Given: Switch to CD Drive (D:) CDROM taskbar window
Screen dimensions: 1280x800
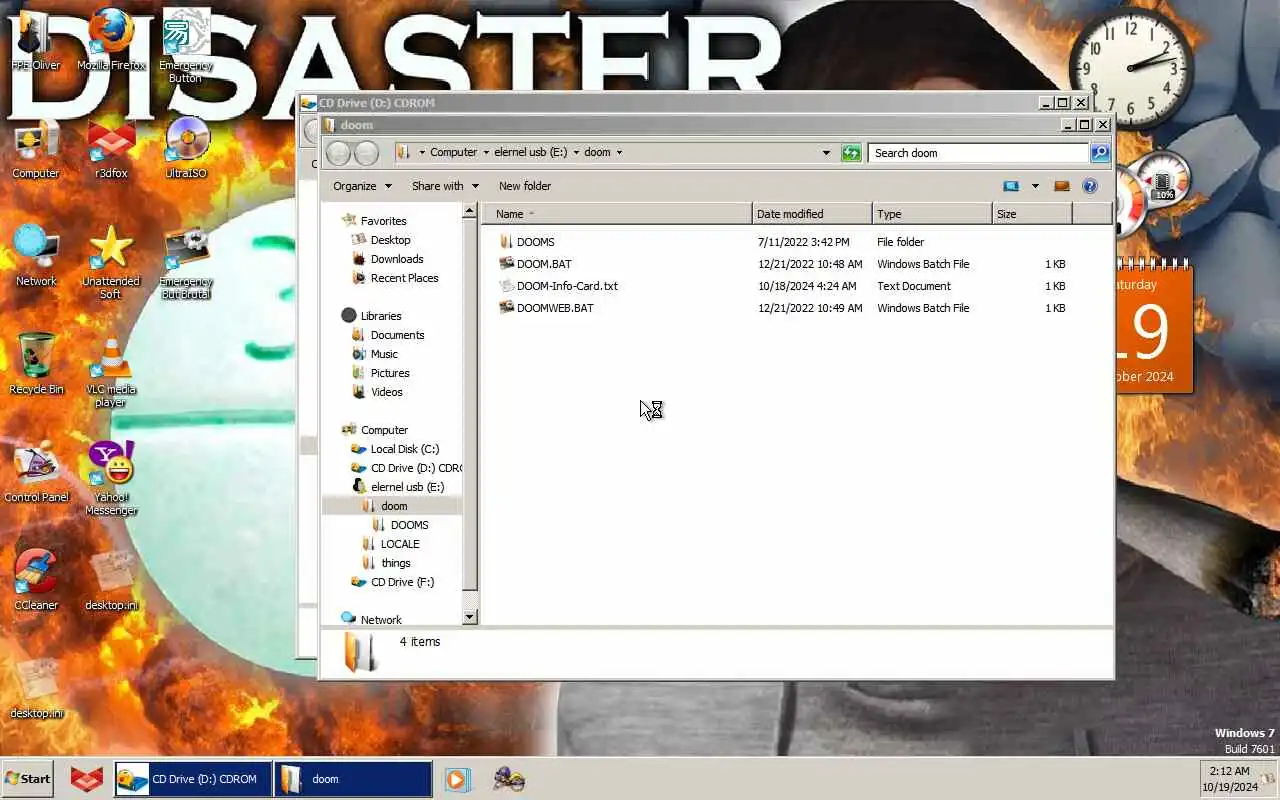Looking at the screenshot, I should (x=192, y=779).
